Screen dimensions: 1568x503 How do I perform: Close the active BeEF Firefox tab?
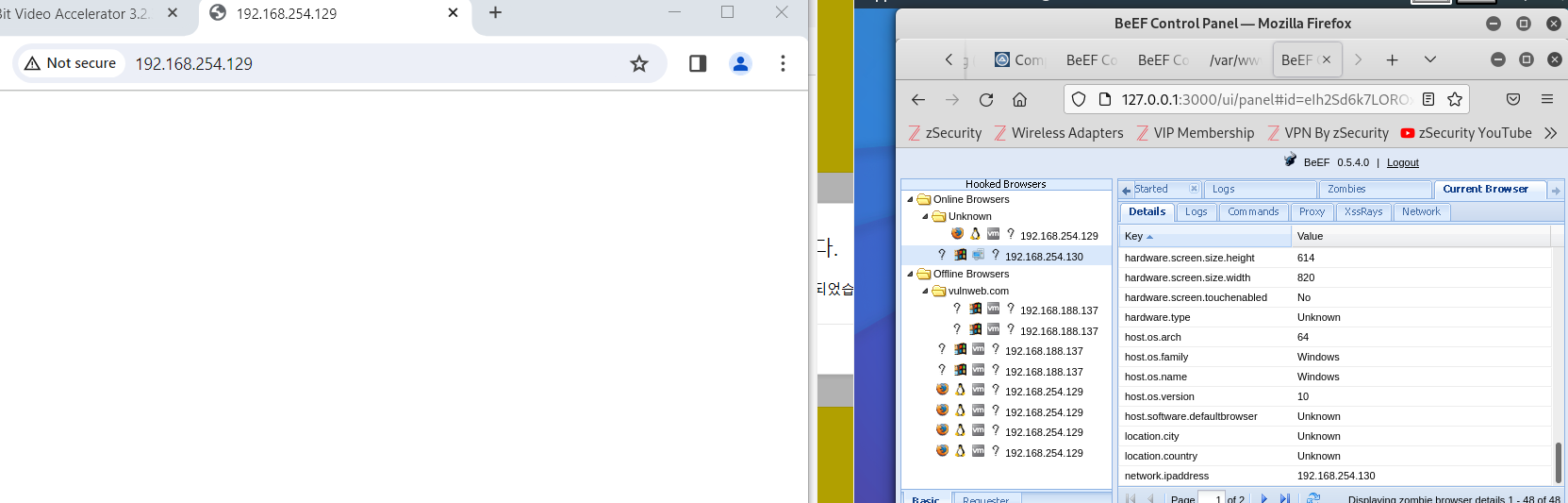[1327, 59]
